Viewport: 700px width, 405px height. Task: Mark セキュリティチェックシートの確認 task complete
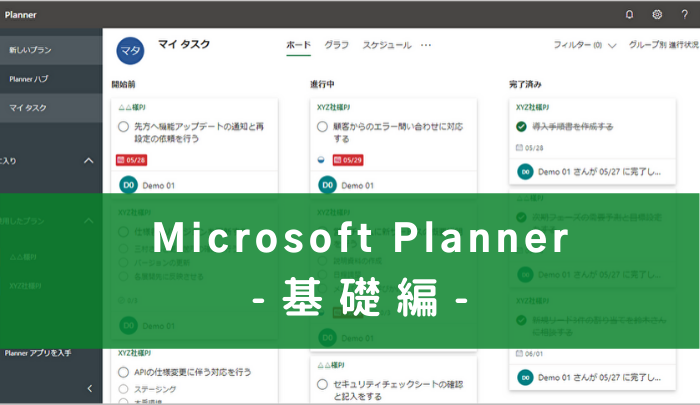pos(322,384)
